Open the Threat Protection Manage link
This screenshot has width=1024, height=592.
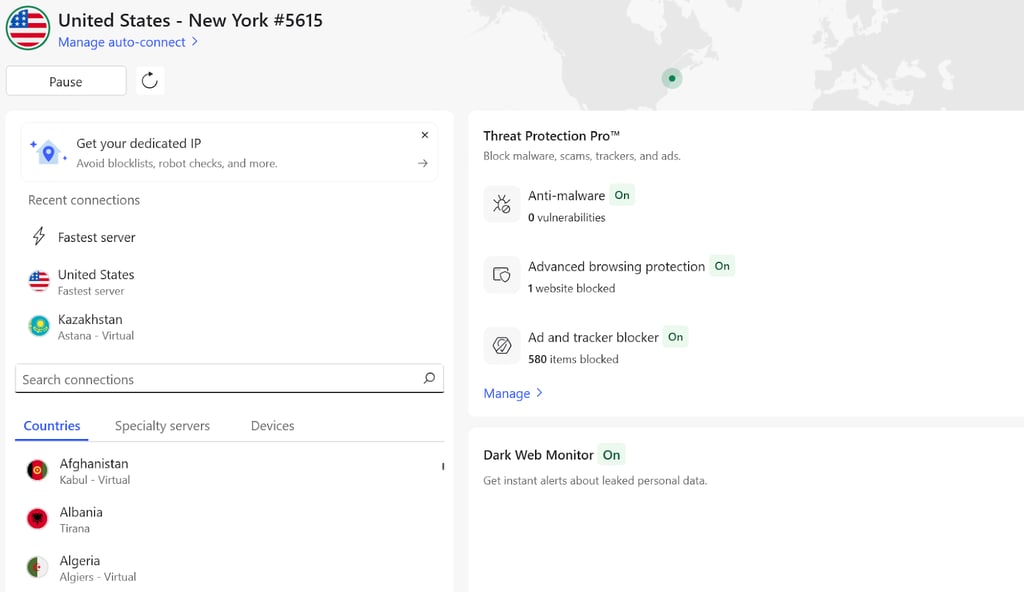pyautogui.click(x=507, y=393)
